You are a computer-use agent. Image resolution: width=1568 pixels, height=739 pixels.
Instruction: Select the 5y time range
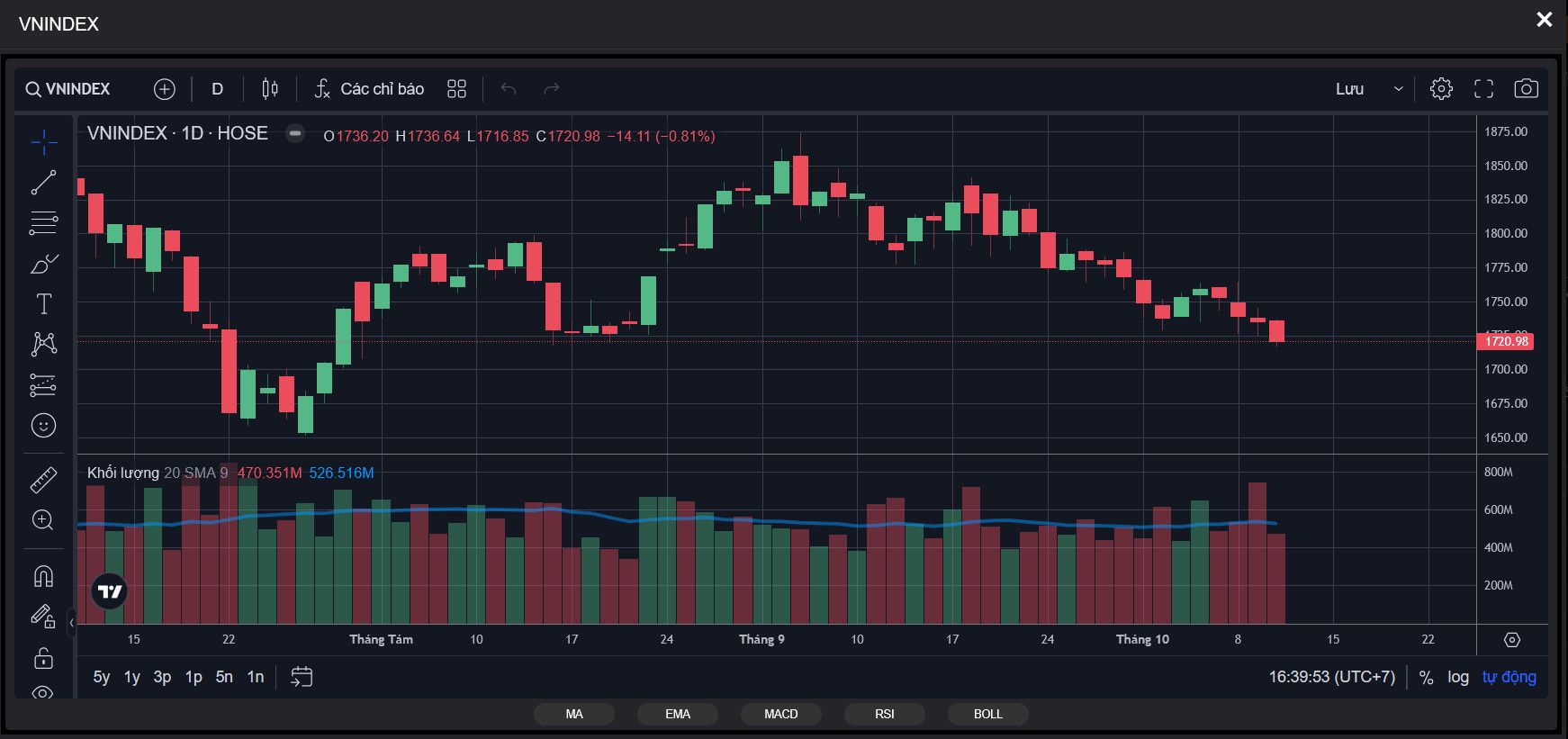102,677
